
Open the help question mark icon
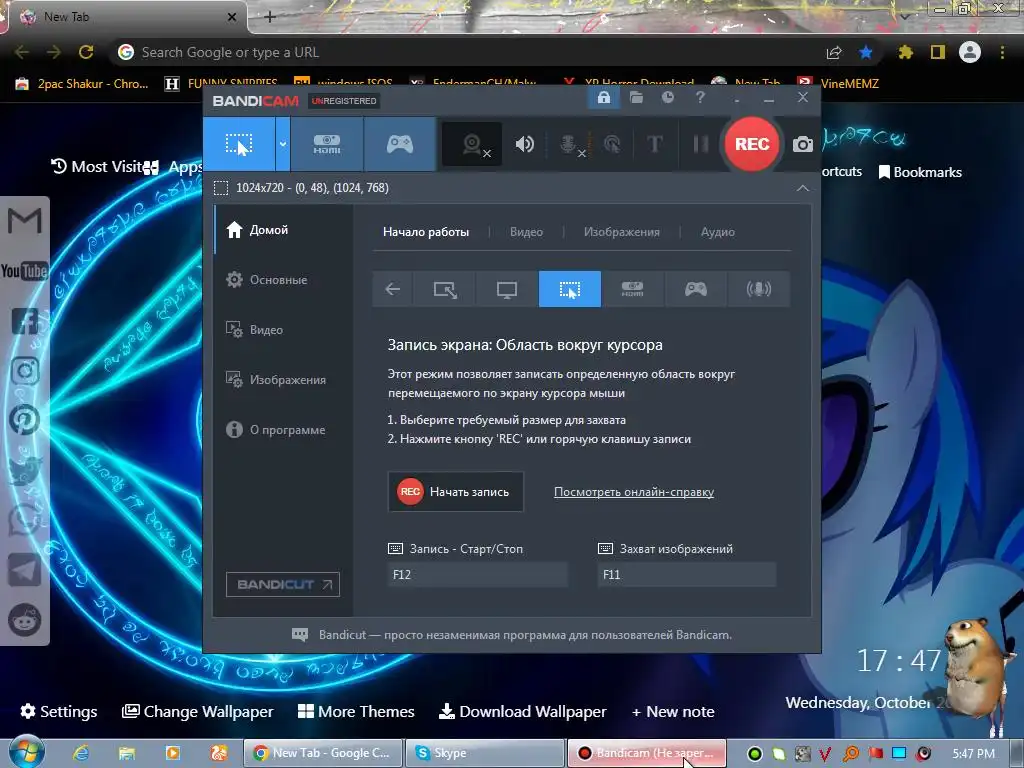(x=700, y=98)
